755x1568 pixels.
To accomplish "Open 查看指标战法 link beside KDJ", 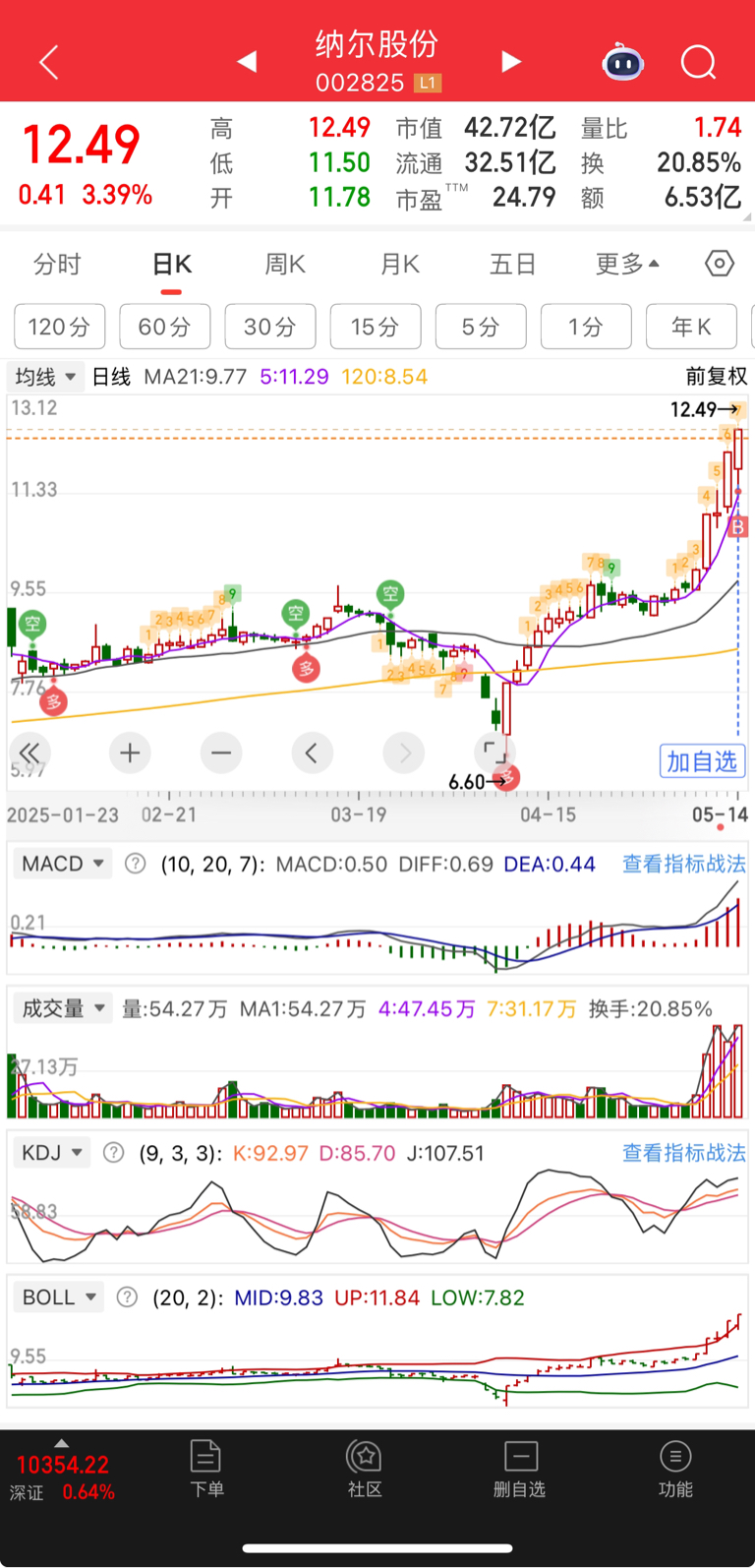I will point(684,1152).
